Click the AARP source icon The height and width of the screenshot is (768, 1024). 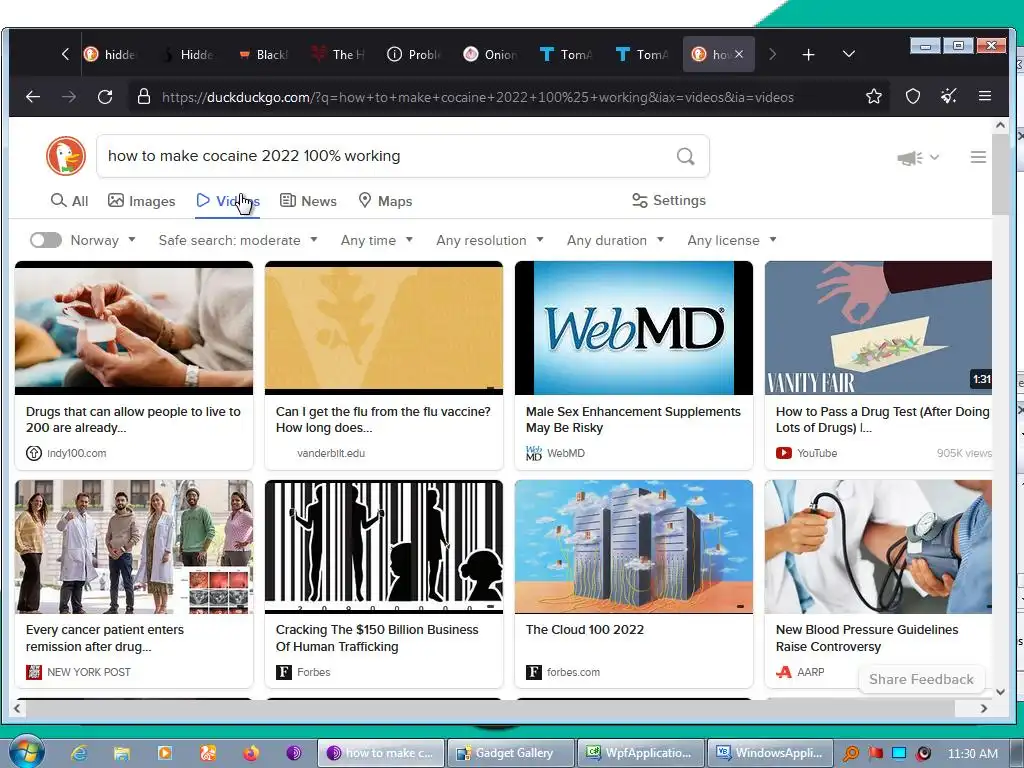tap(784, 672)
